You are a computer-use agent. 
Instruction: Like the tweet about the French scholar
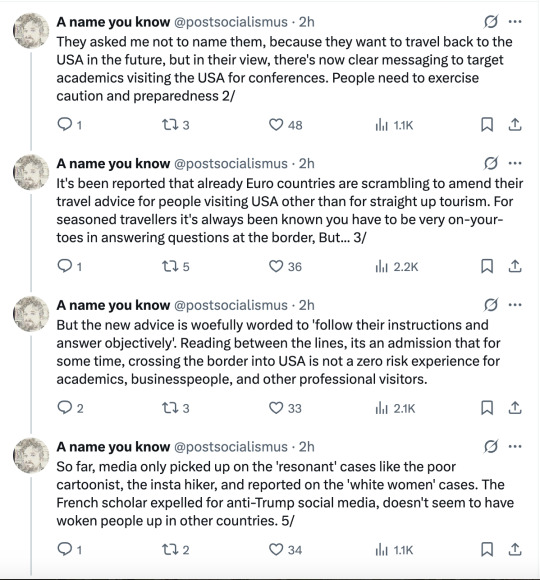point(285,549)
